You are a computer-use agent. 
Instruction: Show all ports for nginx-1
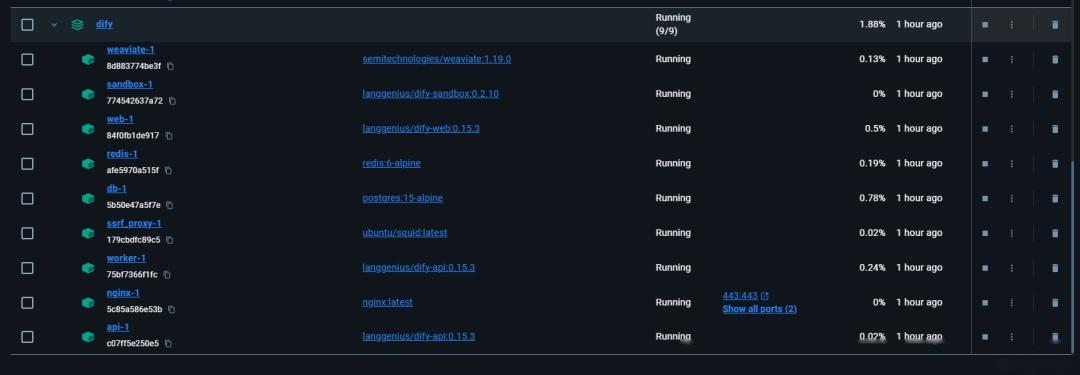759,310
